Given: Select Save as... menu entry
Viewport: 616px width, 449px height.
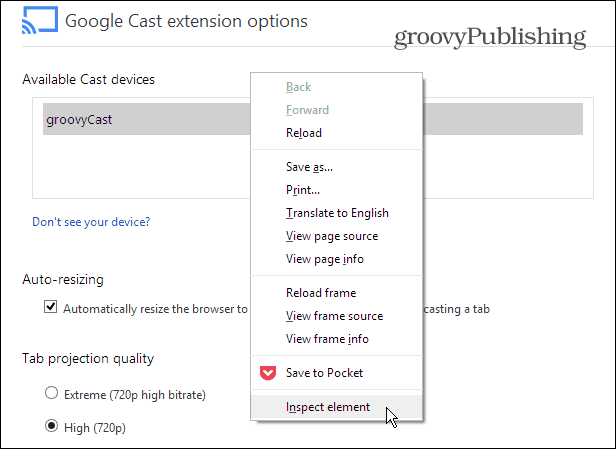Looking at the screenshot, I should pyautogui.click(x=336, y=167).
